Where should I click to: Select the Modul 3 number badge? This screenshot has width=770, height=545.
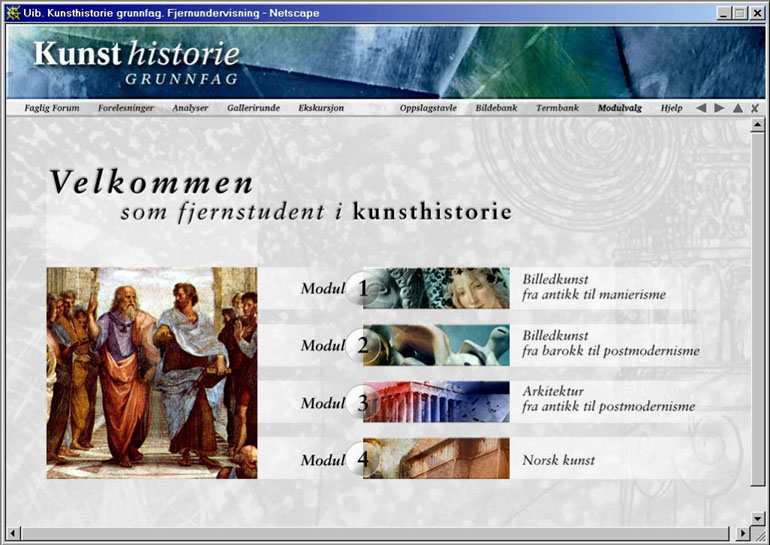point(362,403)
